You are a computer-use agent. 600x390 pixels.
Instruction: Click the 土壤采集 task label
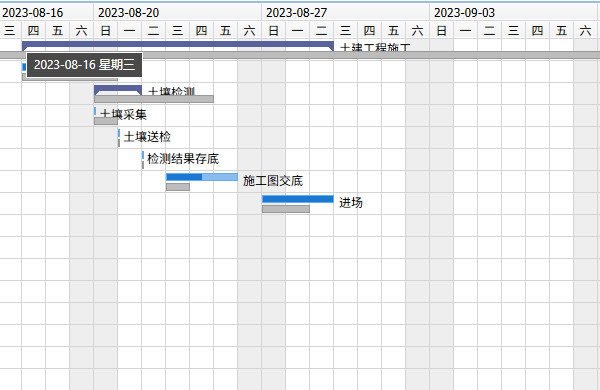click(123, 114)
